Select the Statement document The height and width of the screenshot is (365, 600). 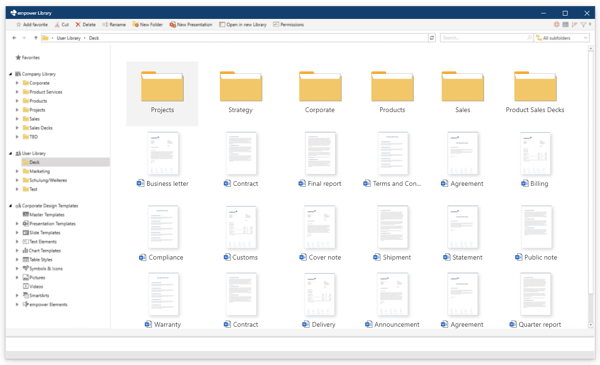[x=463, y=233]
